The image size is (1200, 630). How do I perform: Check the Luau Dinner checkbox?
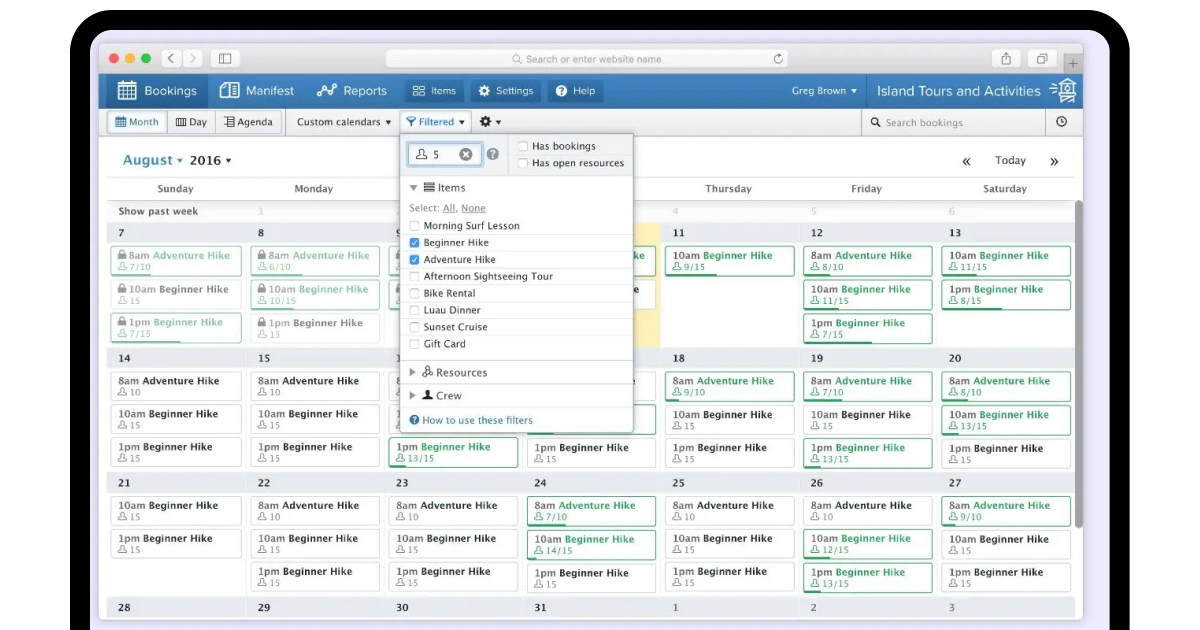pyautogui.click(x=414, y=311)
